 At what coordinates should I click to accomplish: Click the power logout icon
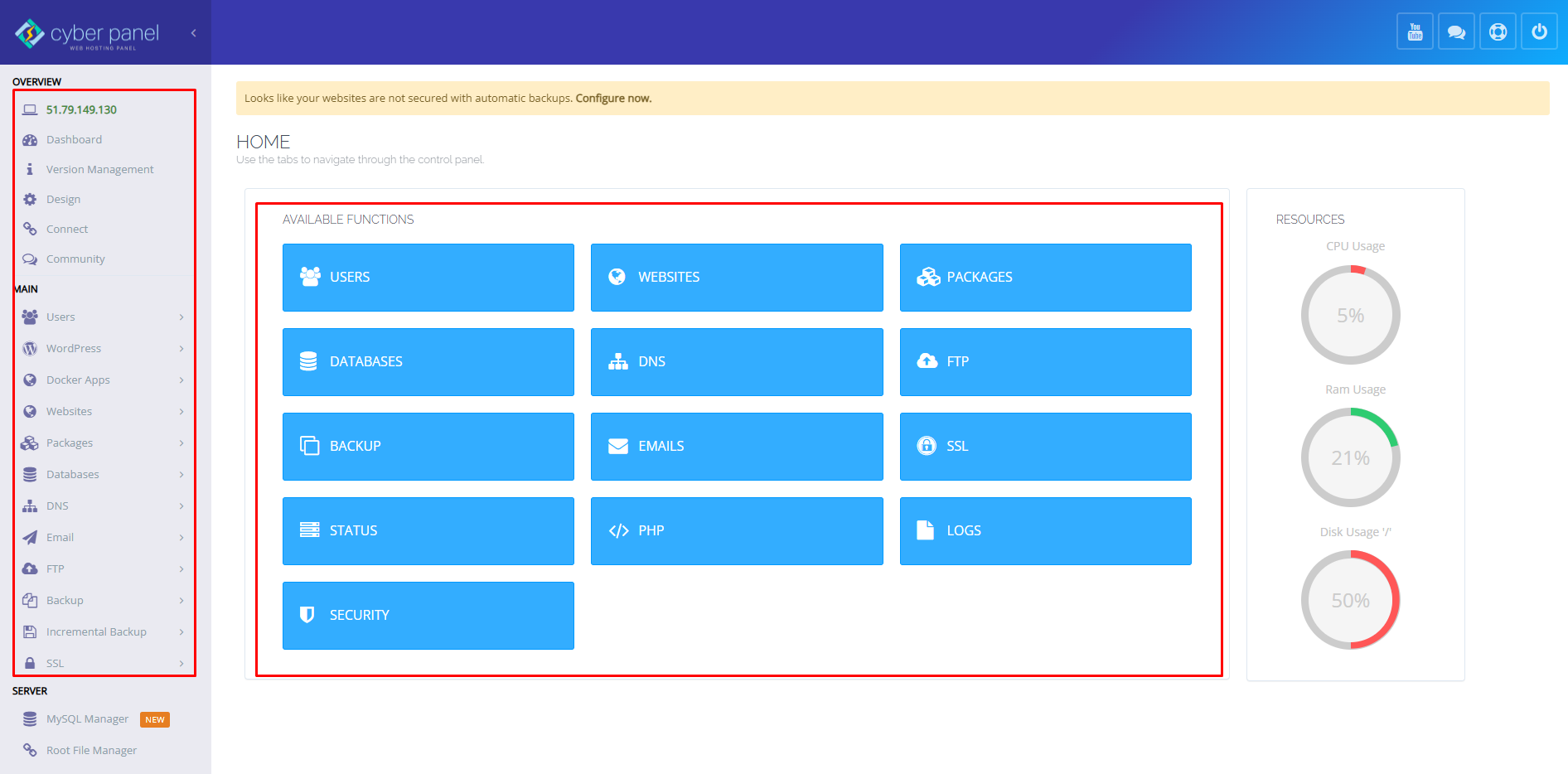1539,32
